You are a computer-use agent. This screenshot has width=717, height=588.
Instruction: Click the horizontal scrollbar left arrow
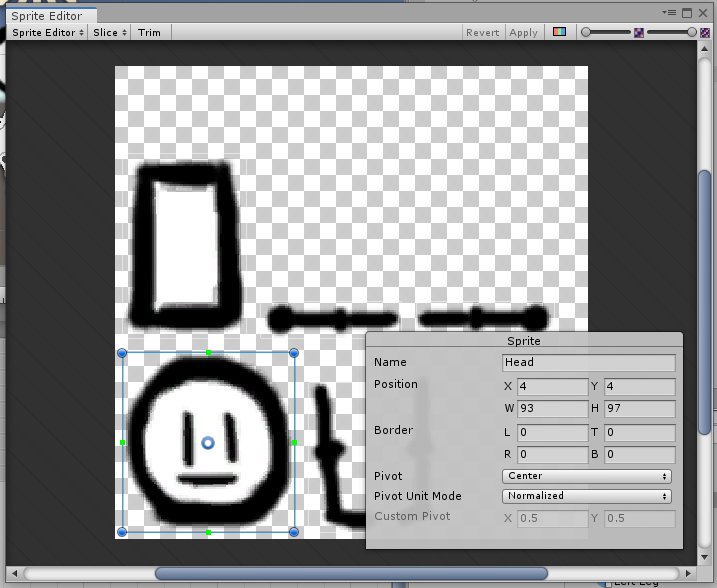(x=14, y=573)
